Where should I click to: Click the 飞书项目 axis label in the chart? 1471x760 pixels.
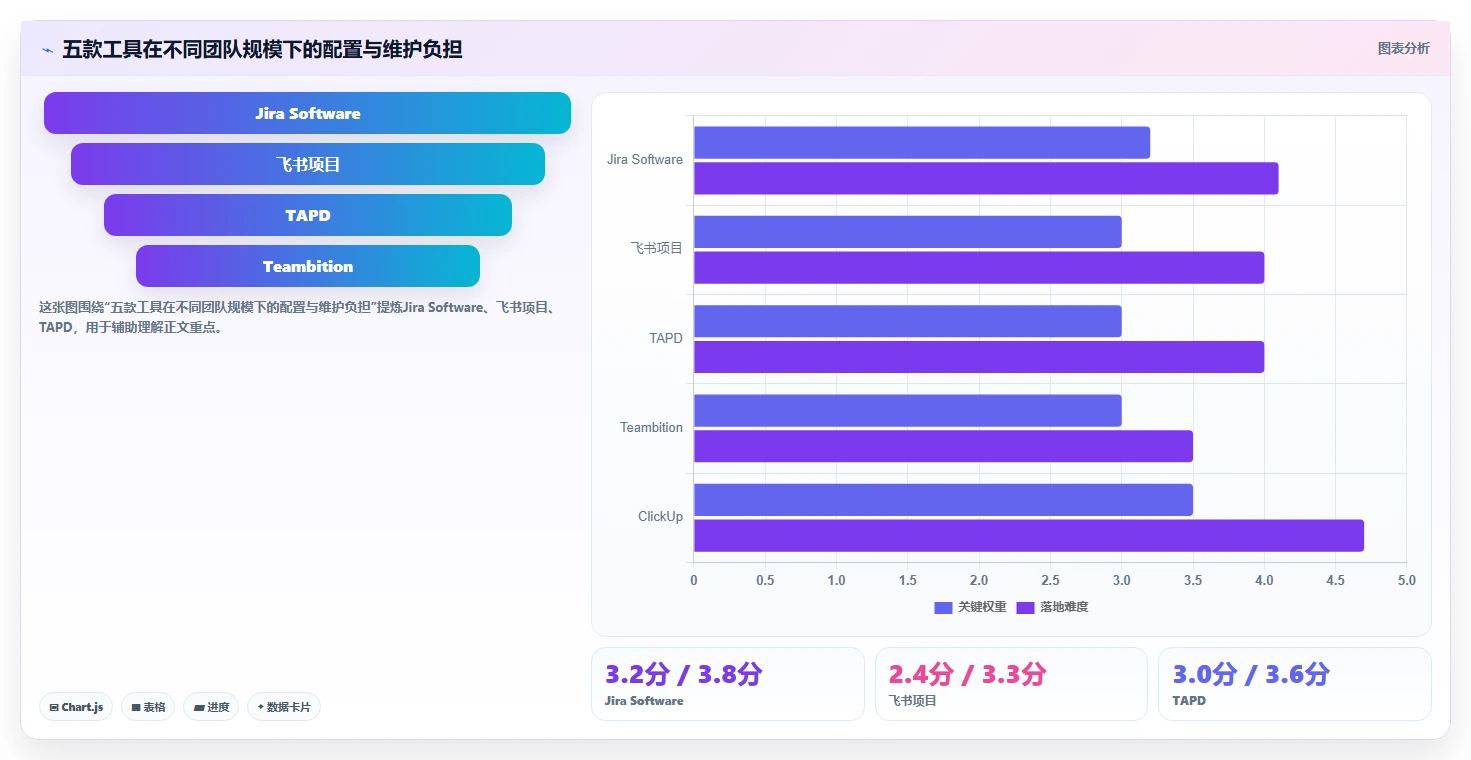656,248
